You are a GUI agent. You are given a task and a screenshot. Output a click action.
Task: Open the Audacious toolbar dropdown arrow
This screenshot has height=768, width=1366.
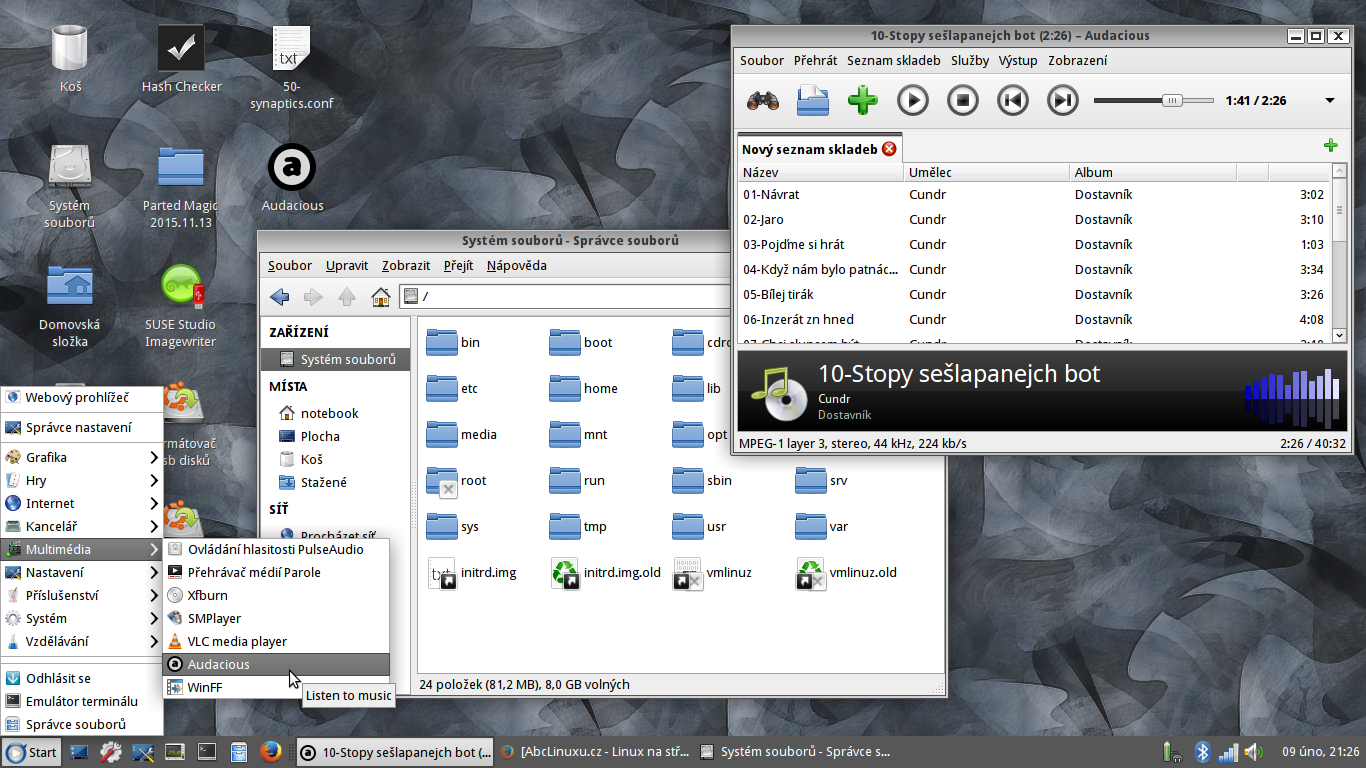pos(1330,100)
